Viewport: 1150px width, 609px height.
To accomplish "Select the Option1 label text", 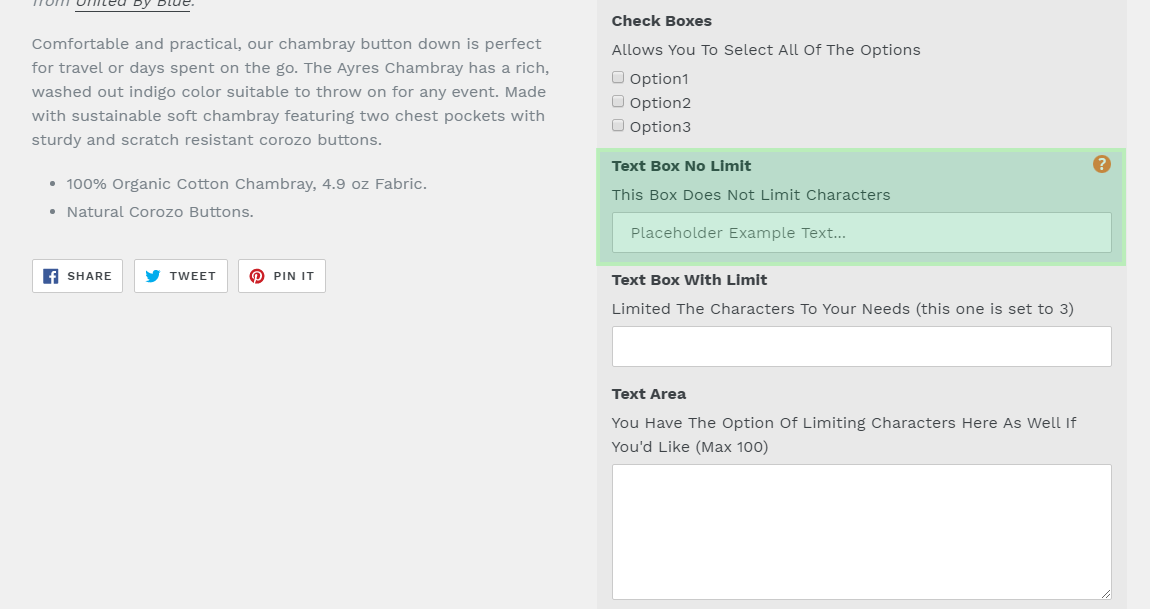I will pos(659,79).
